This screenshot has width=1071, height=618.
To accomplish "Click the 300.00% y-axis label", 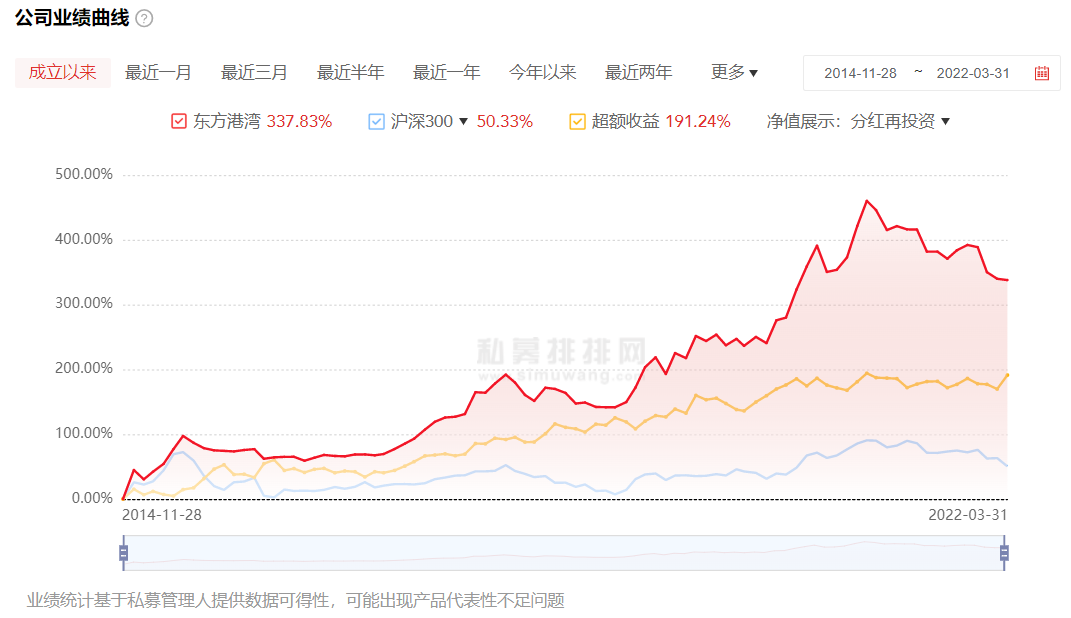I will click(x=84, y=303).
